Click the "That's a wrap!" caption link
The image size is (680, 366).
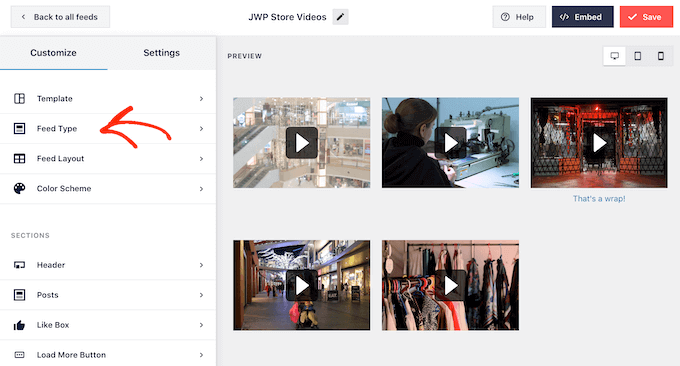pos(599,199)
